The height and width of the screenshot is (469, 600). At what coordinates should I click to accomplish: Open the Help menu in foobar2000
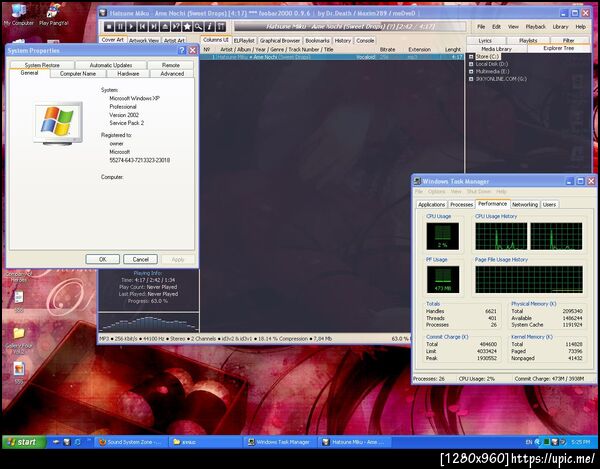pyautogui.click(x=580, y=27)
